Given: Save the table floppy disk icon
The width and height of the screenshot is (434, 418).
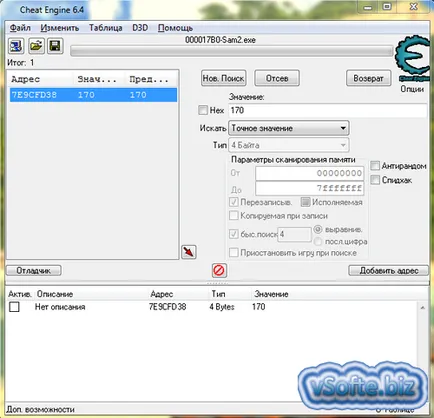Looking at the screenshot, I should [55, 46].
